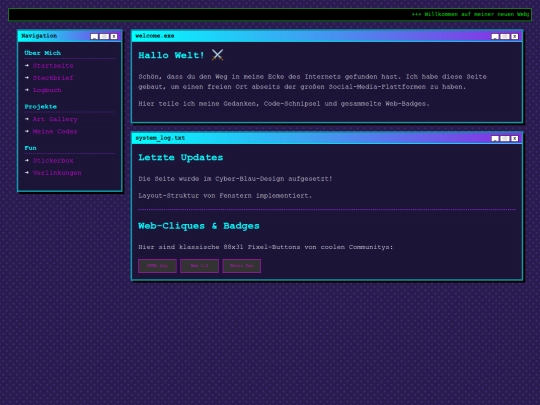This screenshot has width=540, height=405.
Task: Minimize the welcome.exe window
Action: pos(495,37)
